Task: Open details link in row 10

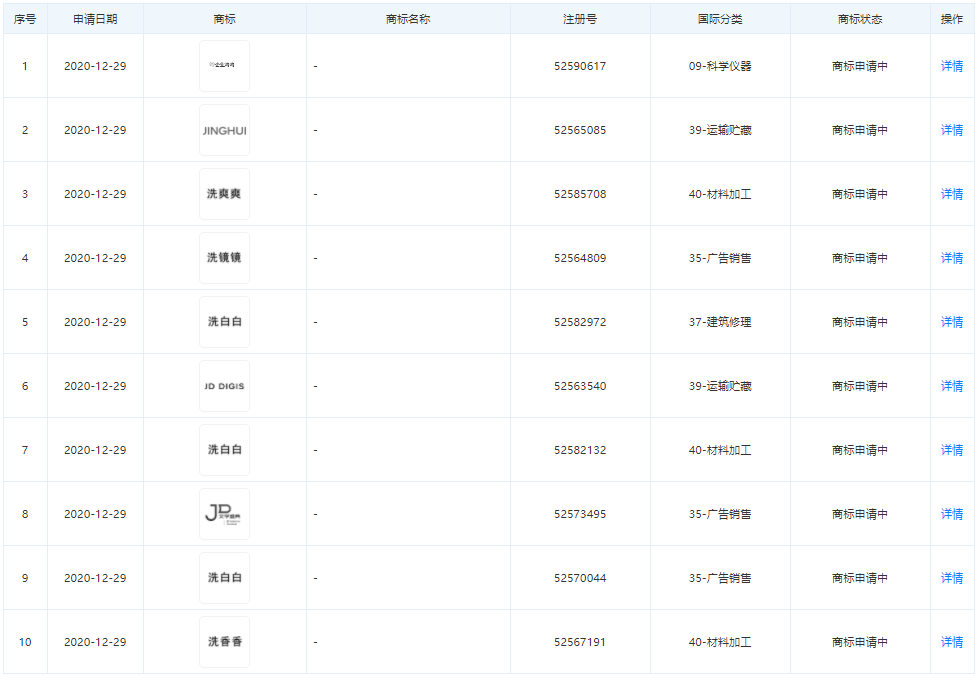Action: 951,642
